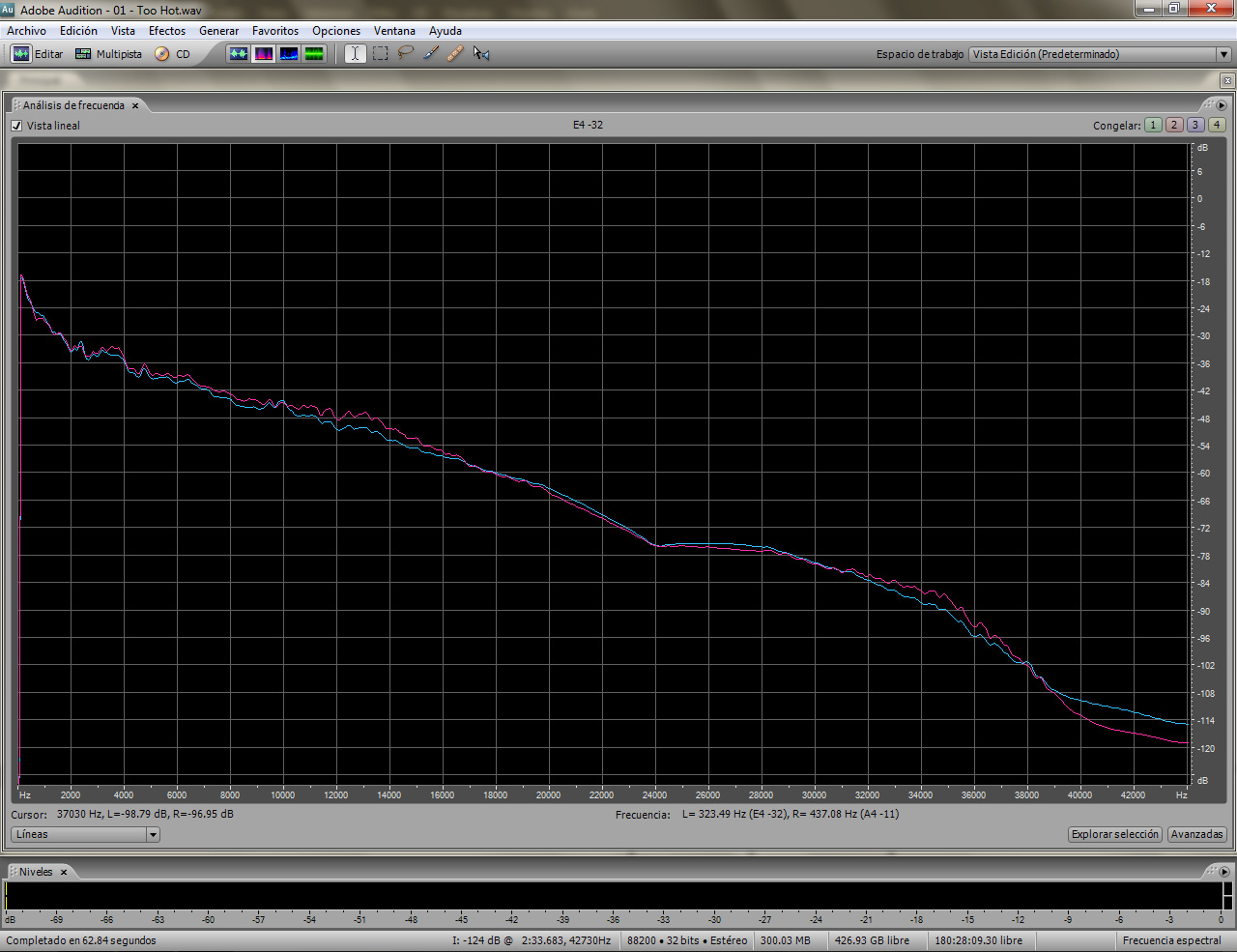Toggle Congelar hold button 1
The height and width of the screenshot is (952, 1237).
coord(1153,125)
